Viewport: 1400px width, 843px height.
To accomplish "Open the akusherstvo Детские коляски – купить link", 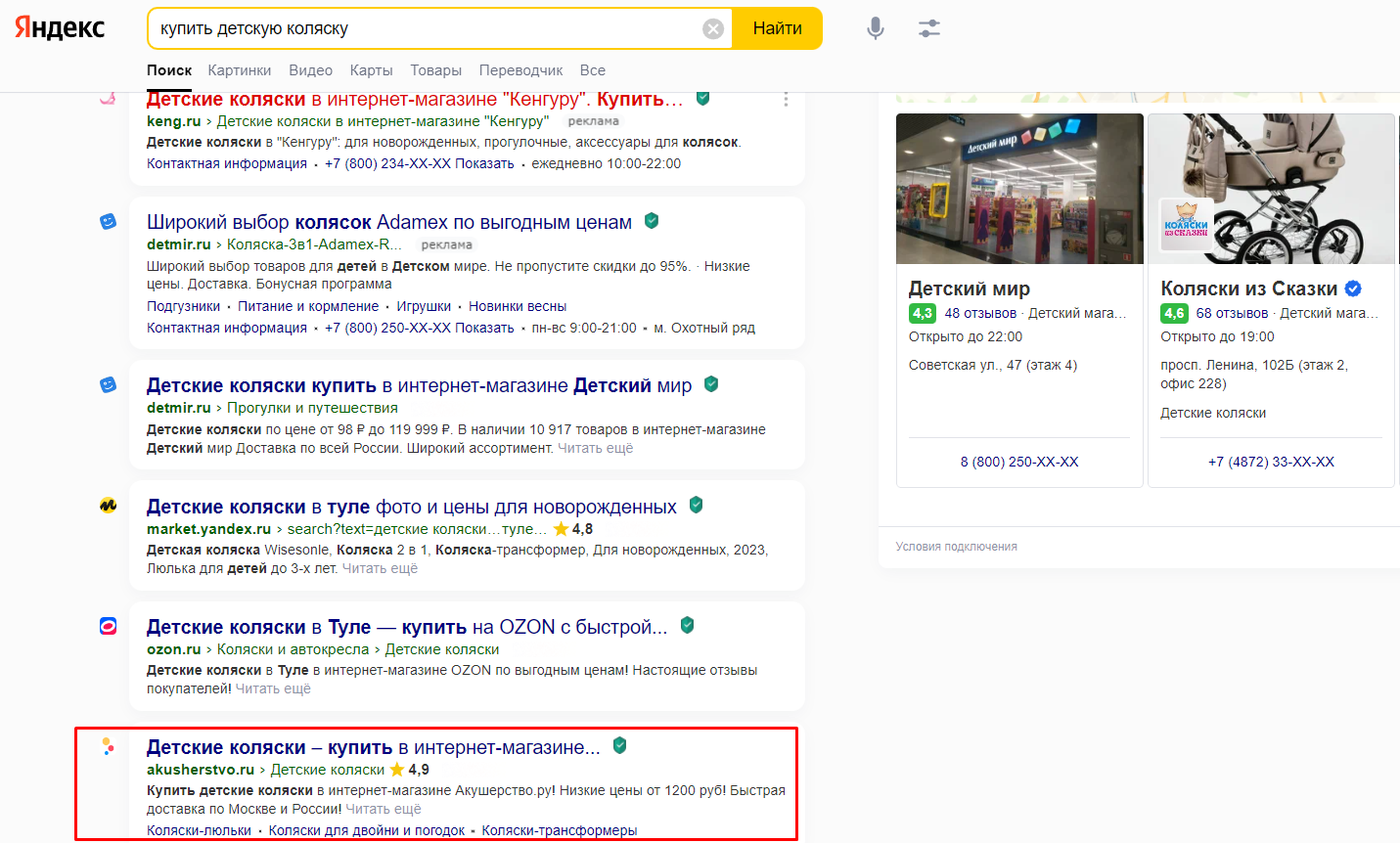I will pos(374,747).
